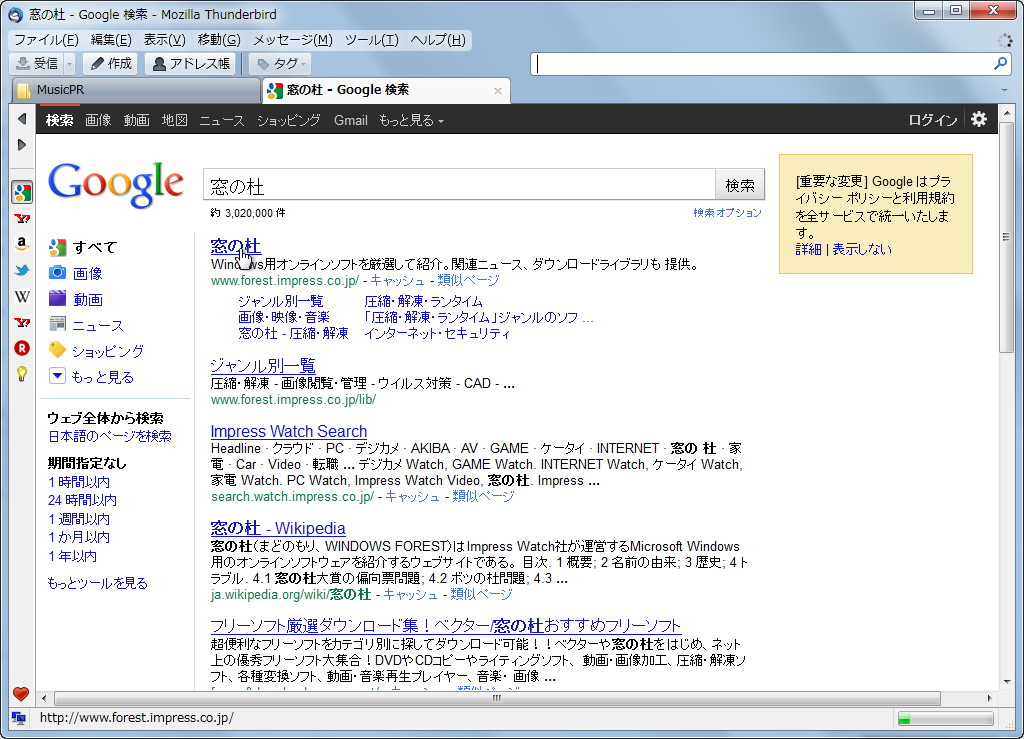Viewport: 1024px width, 739px height.
Task: Select the 1 週間以内 time filter
Action: (79, 519)
